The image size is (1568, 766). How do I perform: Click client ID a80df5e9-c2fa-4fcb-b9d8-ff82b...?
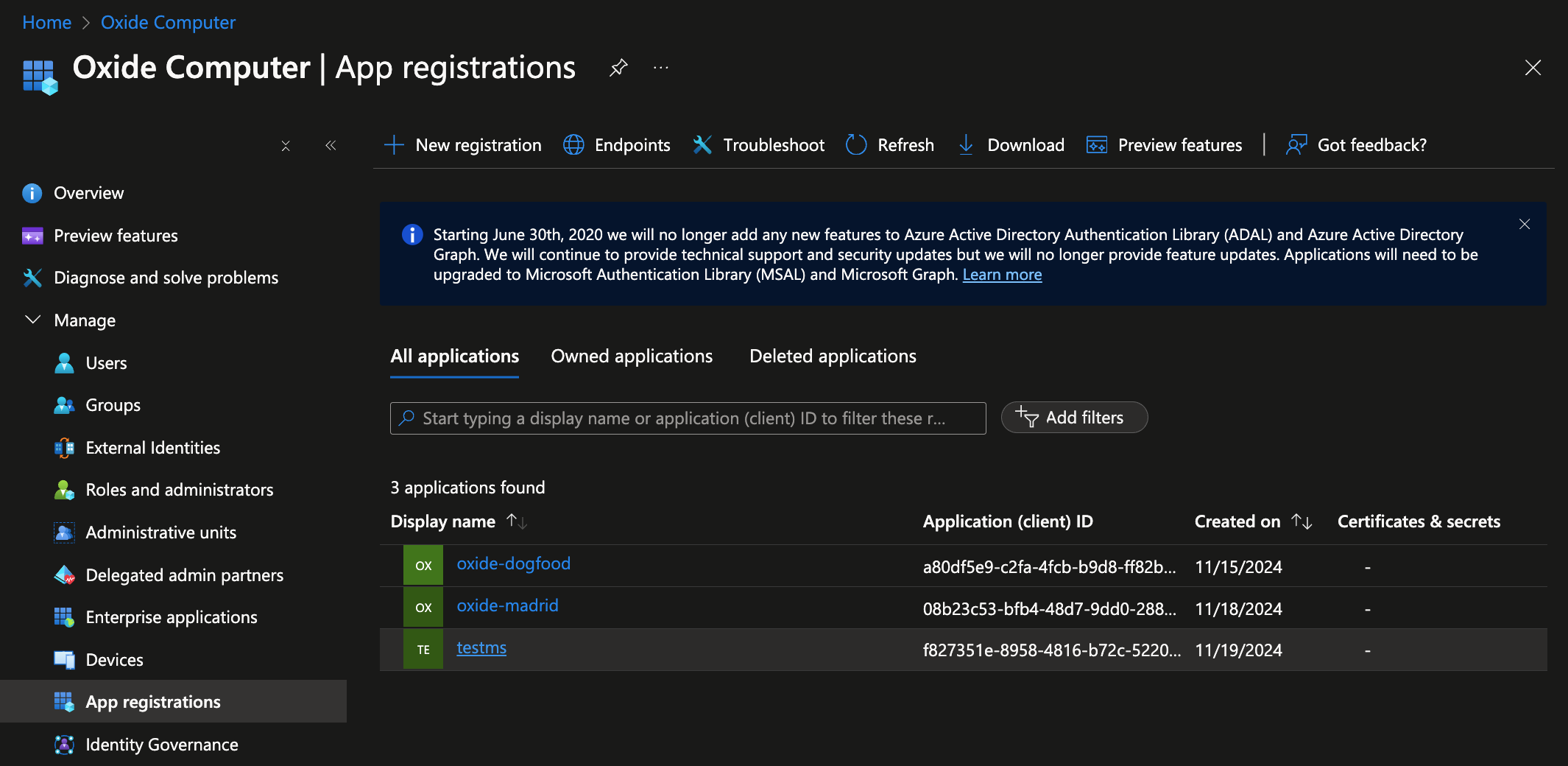coord(1049,567)
